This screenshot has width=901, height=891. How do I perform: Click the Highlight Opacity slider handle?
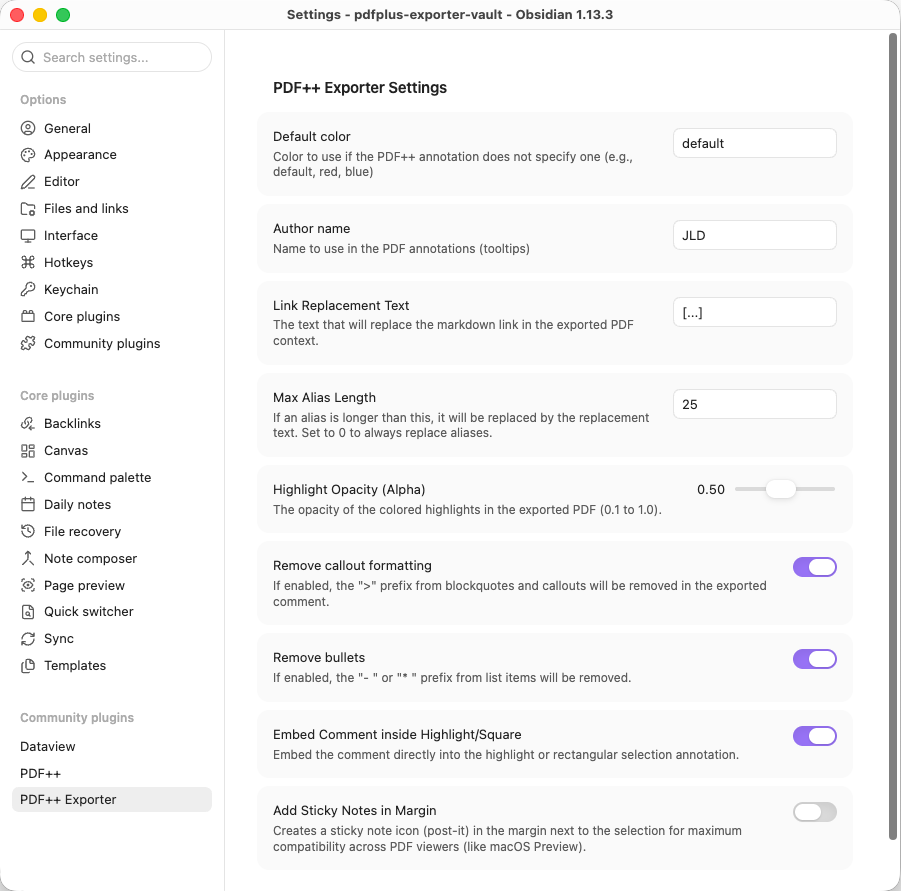click(x=781, y=489)
